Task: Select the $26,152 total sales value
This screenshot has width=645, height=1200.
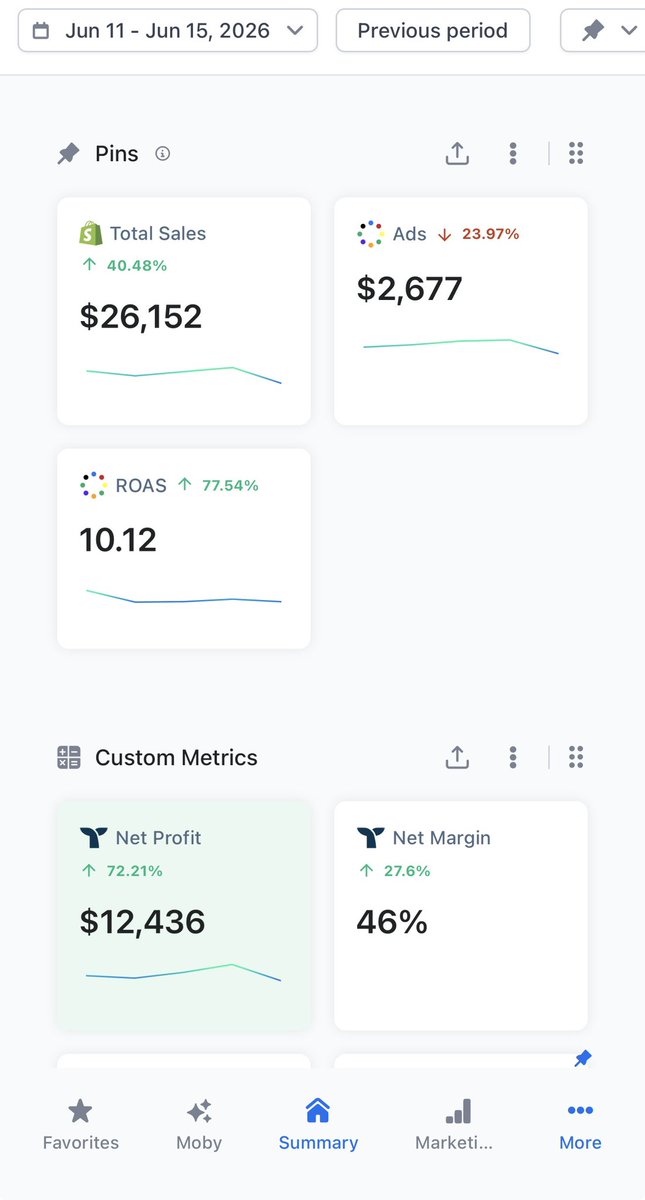Action: 141,317
